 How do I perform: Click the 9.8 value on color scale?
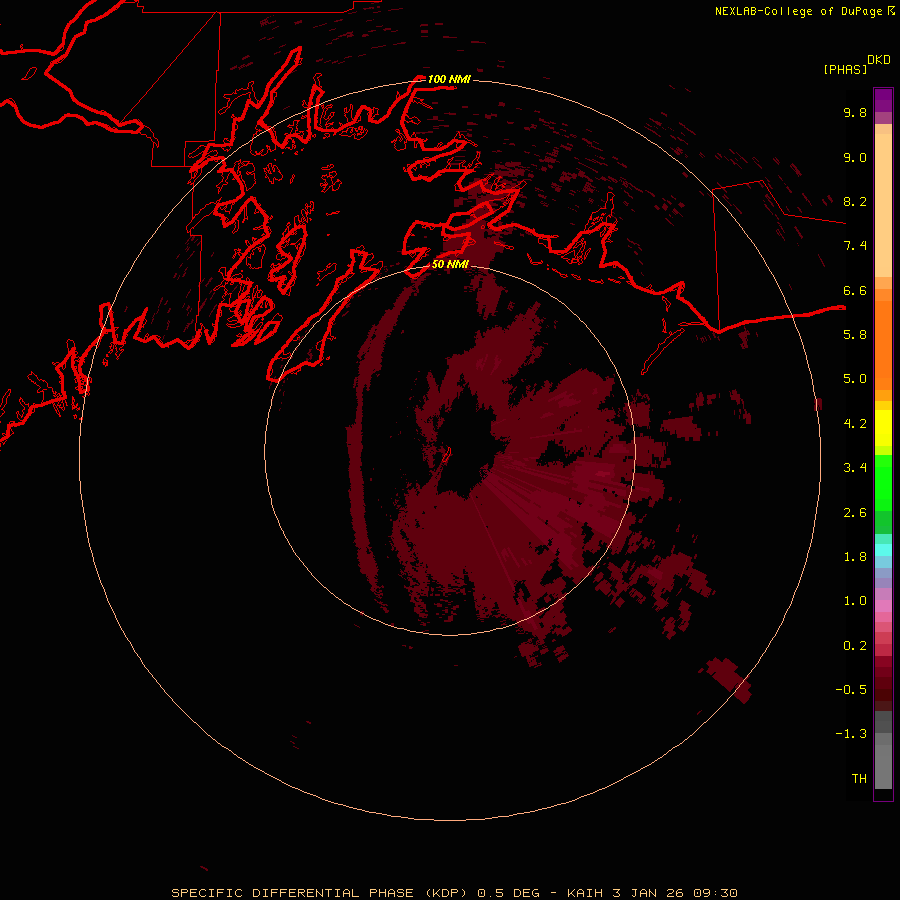tap(855, 112)
